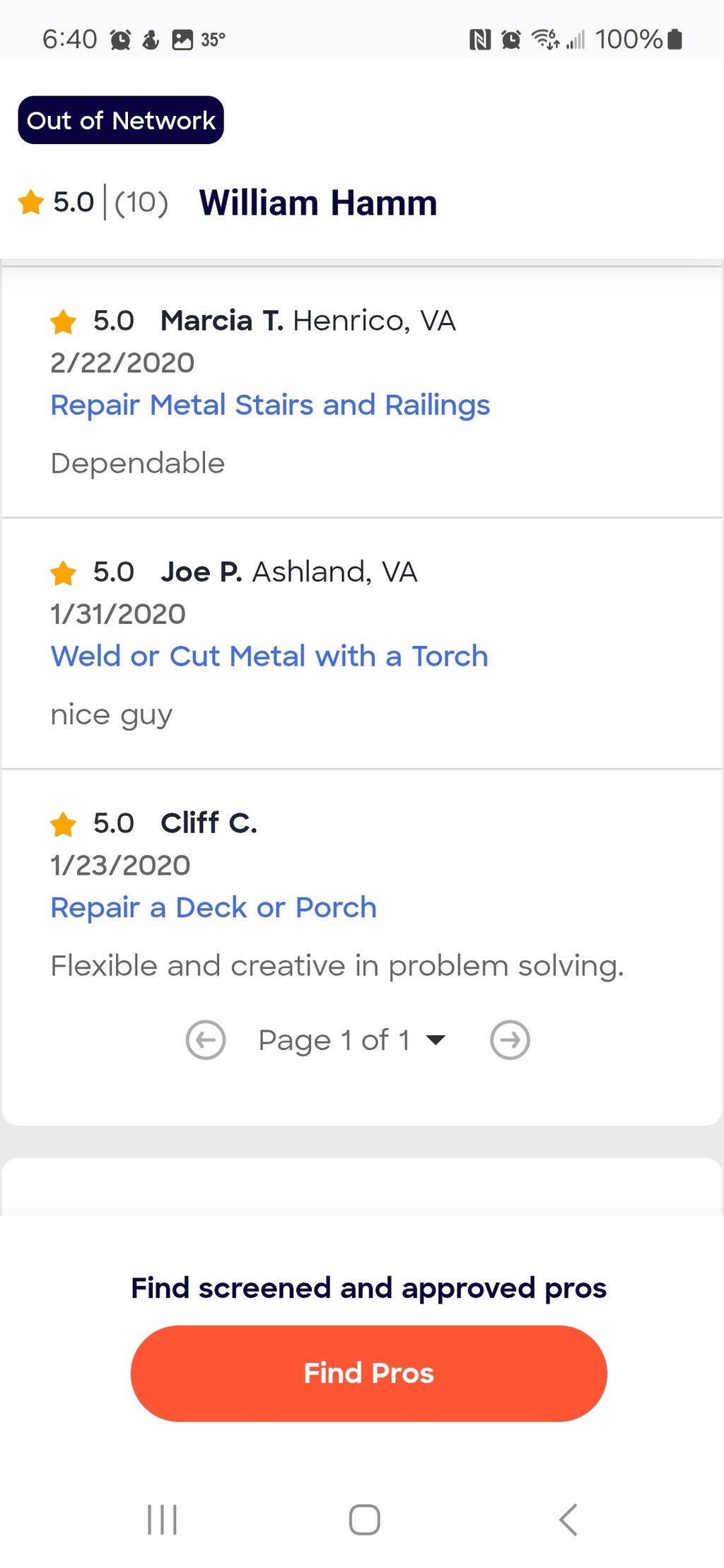Tap the Find screened and approved pros heading
The height and width of the screenshot is (1568, 724).
tap(368, 1287)
